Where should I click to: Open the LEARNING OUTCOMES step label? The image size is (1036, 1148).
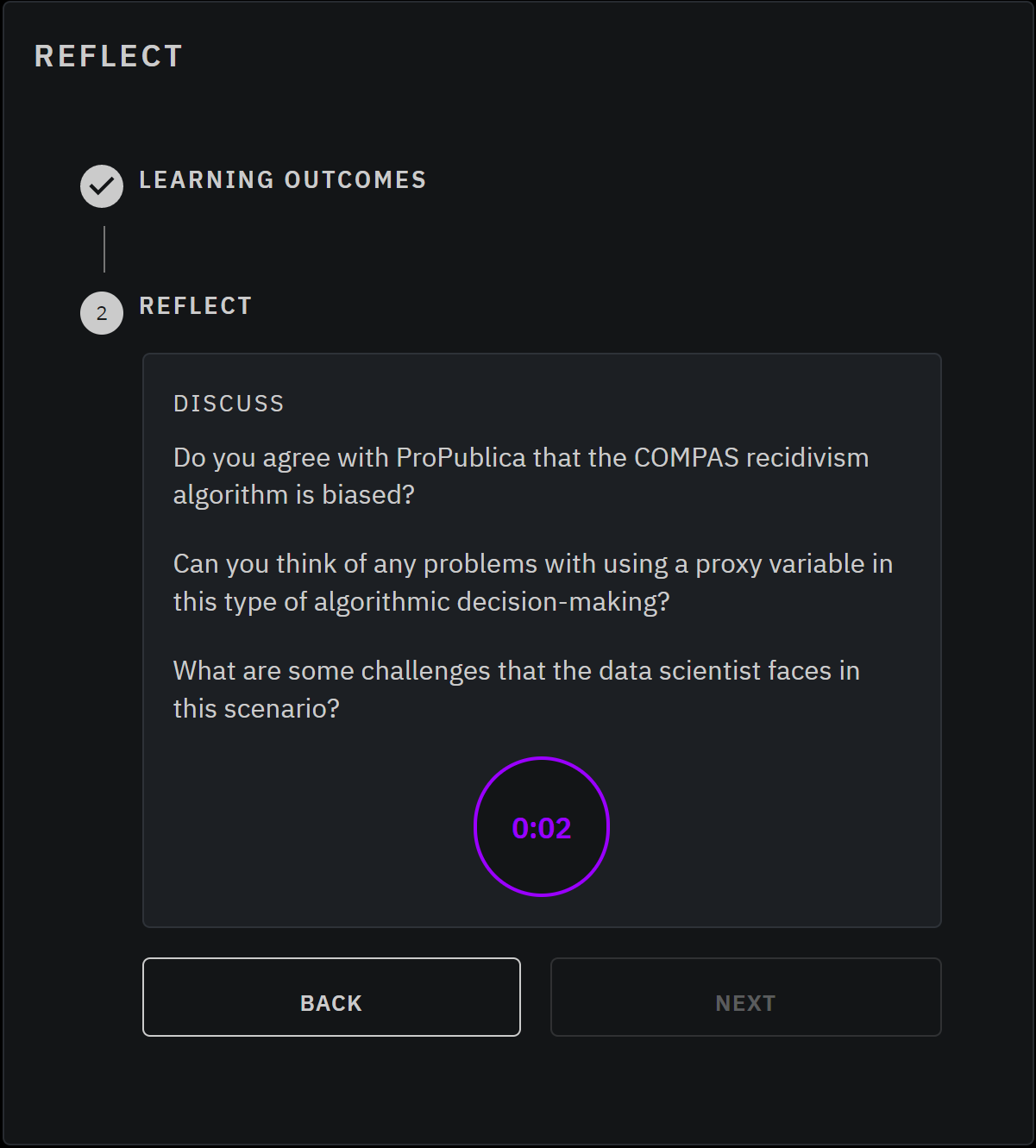point(283,179)
